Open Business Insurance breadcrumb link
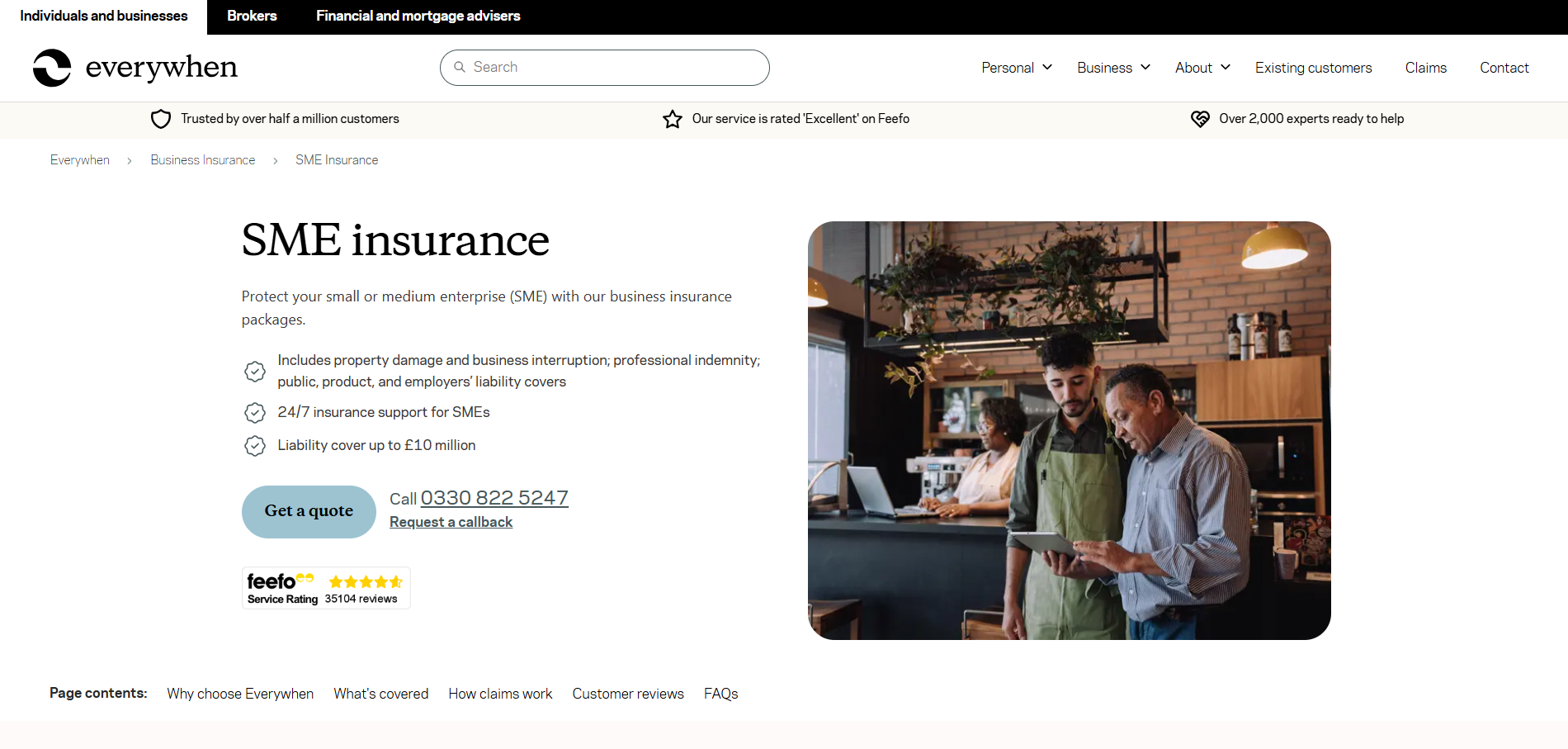This screenshot has height=749, width=1568. tap(203, 160)
